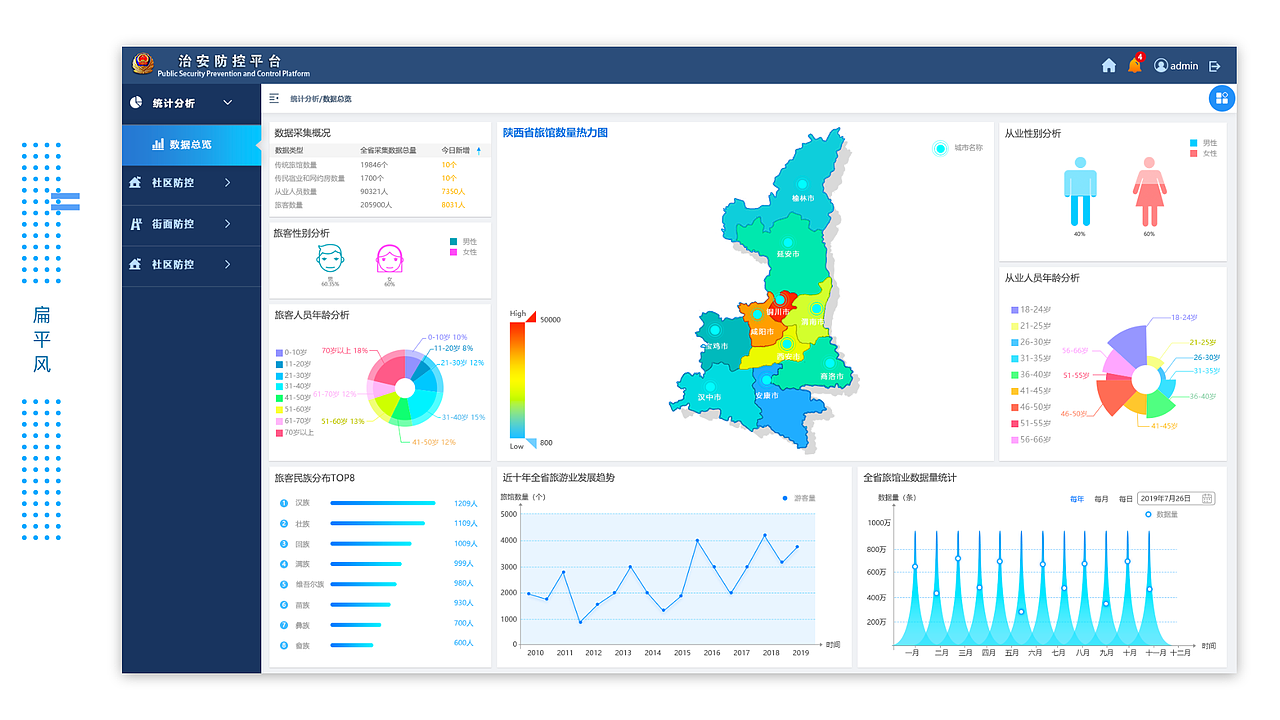Screen dimensions: 1280x720
Task: Open the notification bell with badge 4
Action: [1134, 65]
